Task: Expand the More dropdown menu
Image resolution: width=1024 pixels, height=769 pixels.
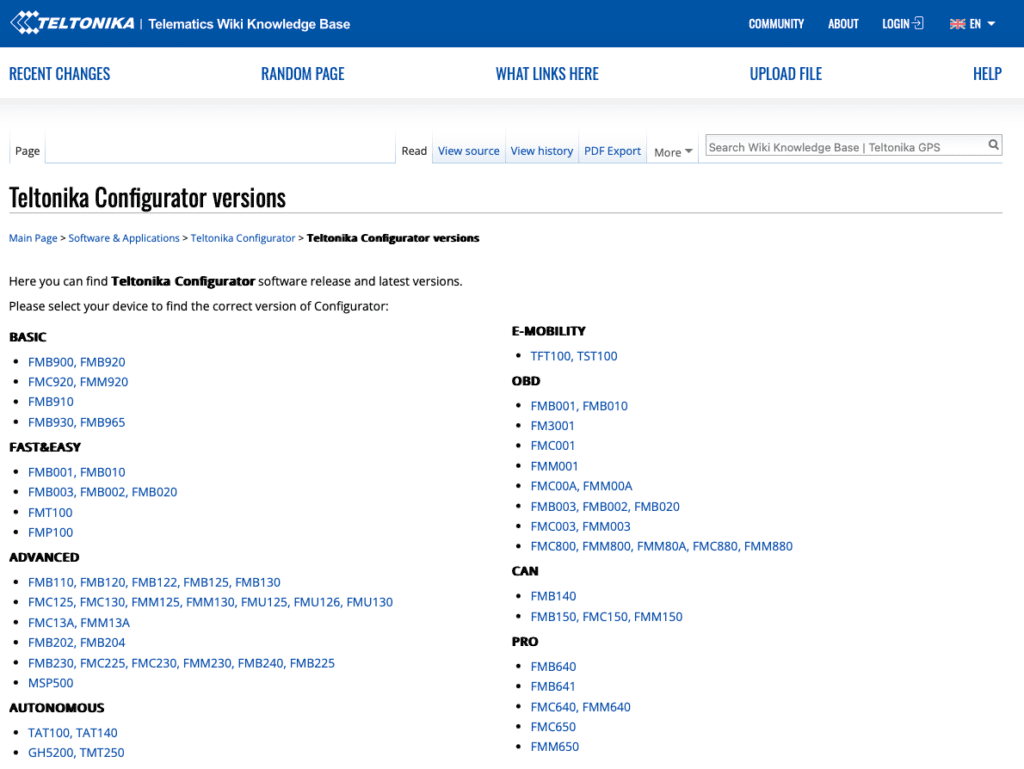Action: point(673,152)
